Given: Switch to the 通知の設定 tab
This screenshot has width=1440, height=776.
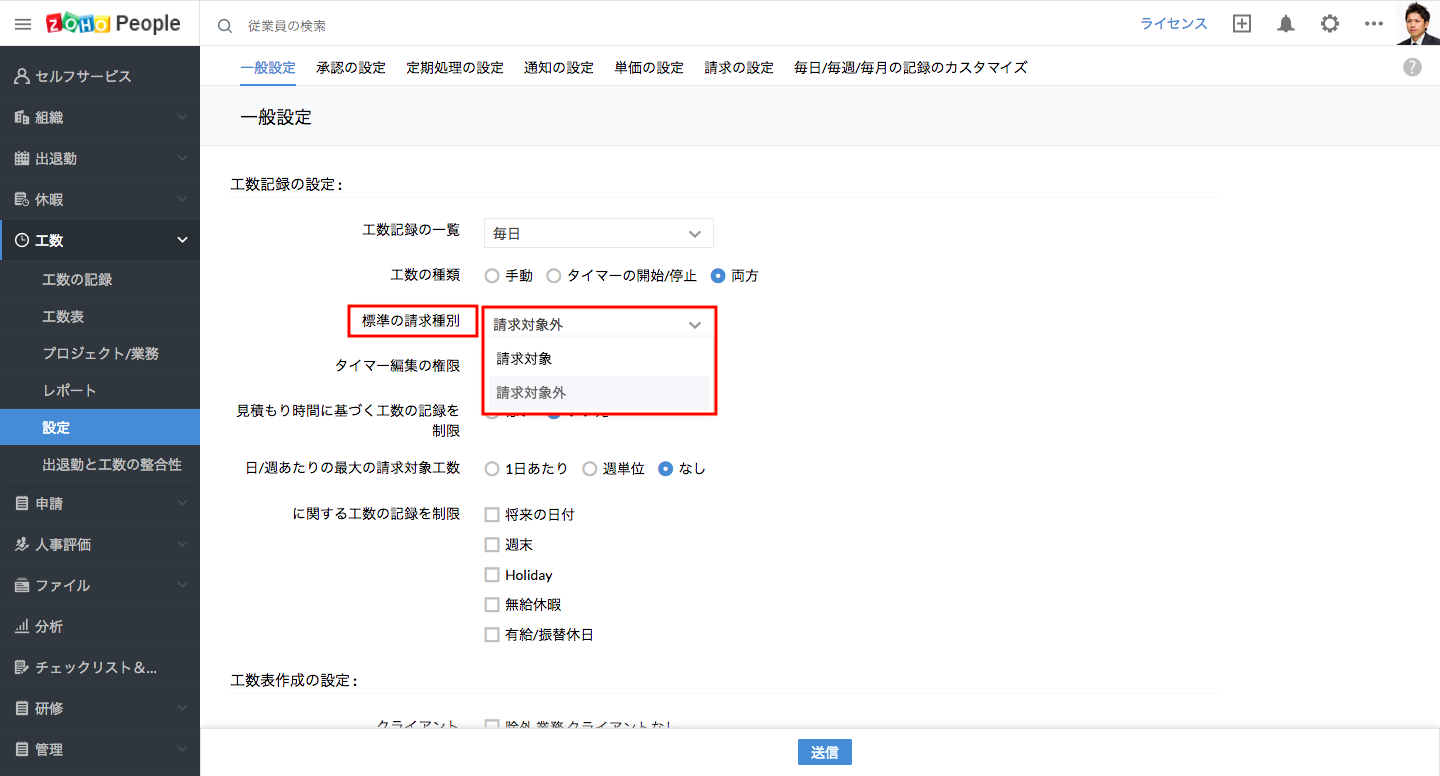Looking at the screenshot, I should click(x=558, y=68).
